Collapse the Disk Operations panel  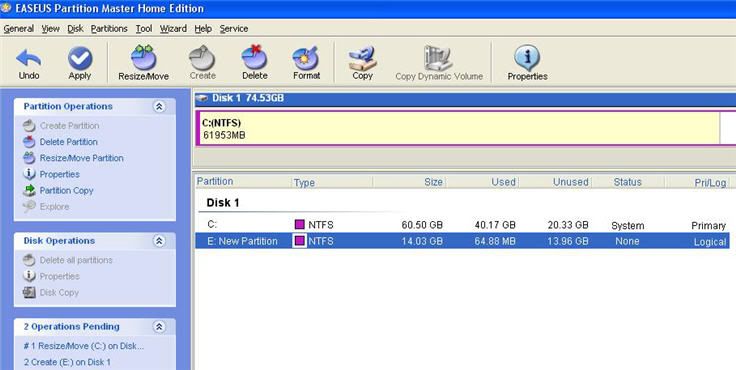click(x=159, y=241)
